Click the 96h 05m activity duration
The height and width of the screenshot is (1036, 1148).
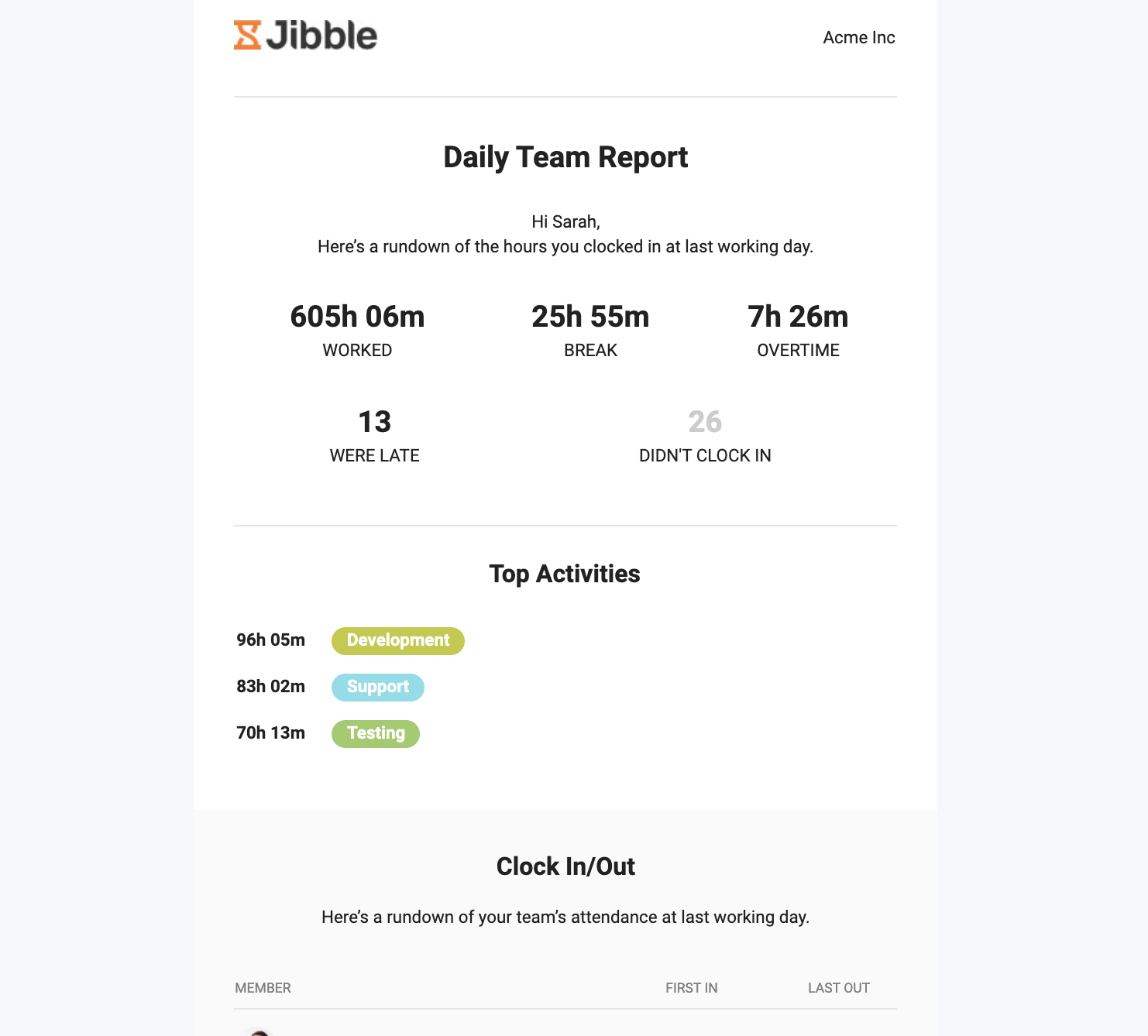pos(270,640)
